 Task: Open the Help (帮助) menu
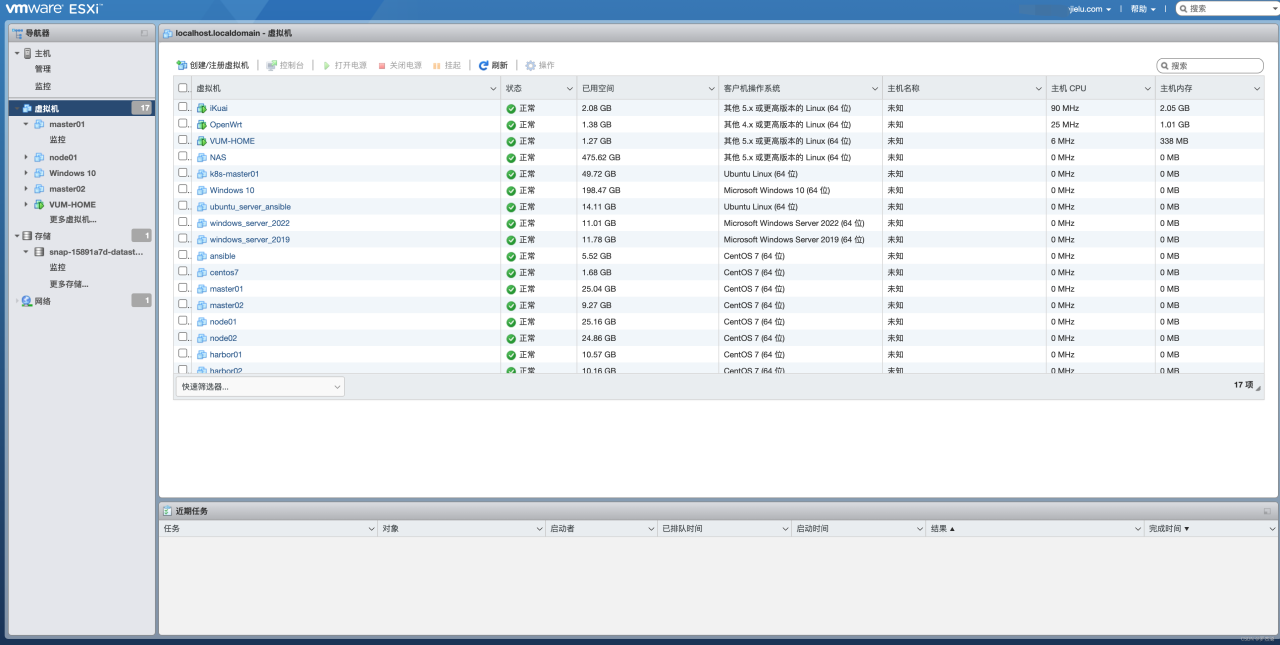pyautogui.click(x=1143, y=9)
